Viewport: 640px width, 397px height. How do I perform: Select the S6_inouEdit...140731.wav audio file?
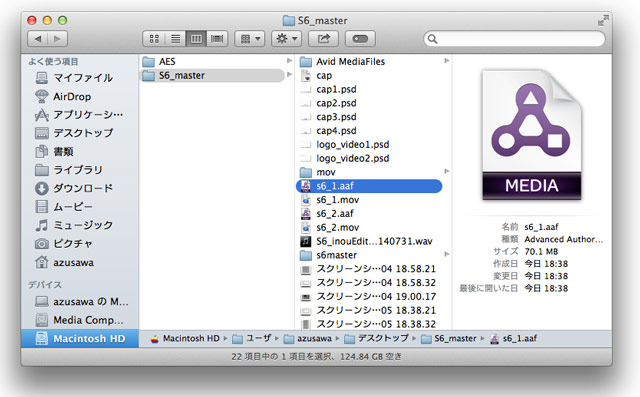367,242
